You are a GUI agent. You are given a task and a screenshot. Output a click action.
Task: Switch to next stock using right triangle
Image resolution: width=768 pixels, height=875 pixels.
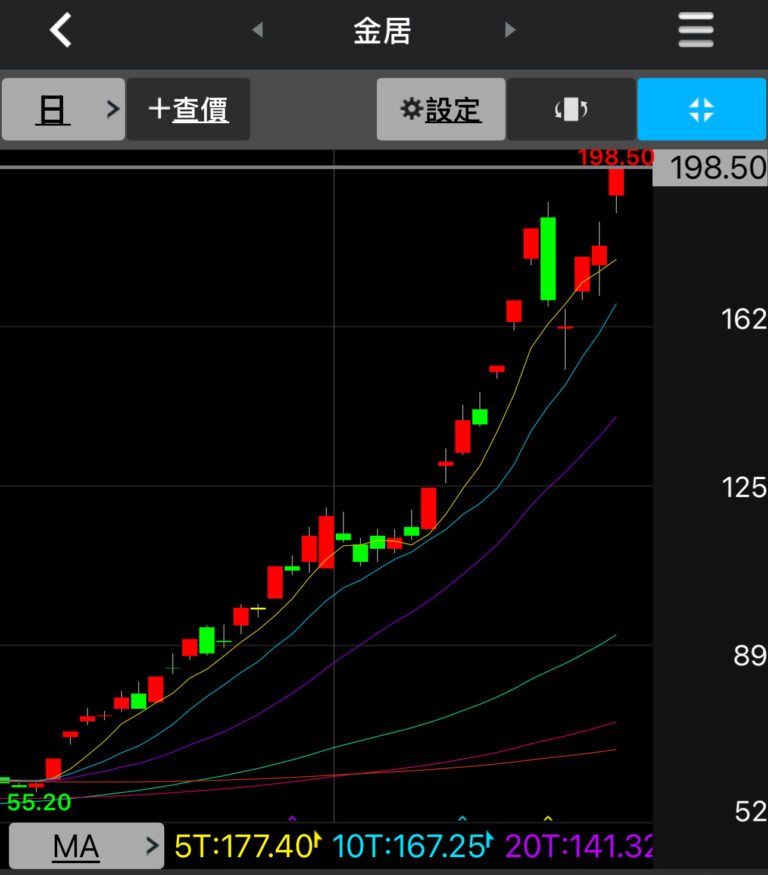[510, 30]
